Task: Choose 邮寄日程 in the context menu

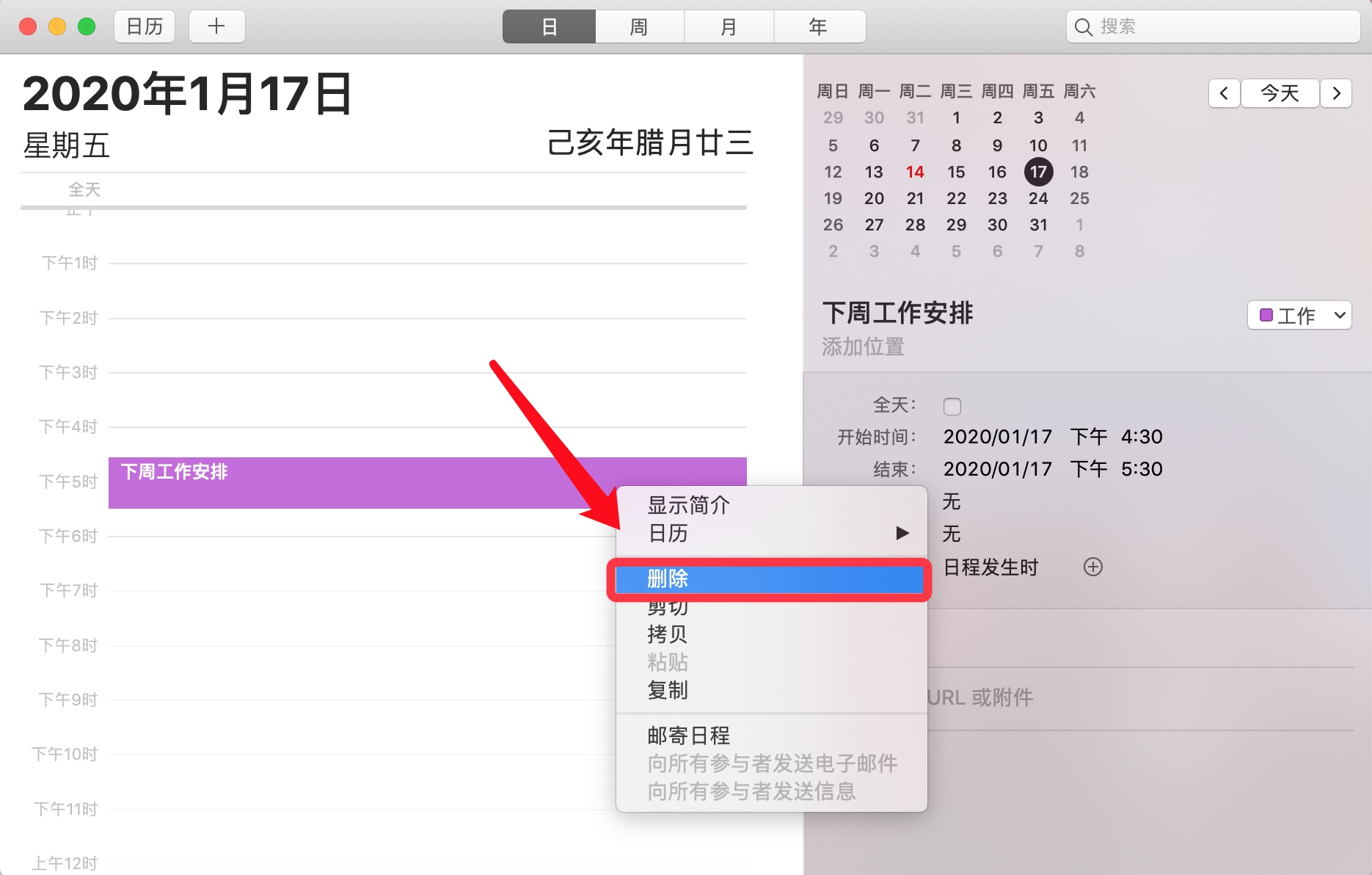Action: coord(772,736)
